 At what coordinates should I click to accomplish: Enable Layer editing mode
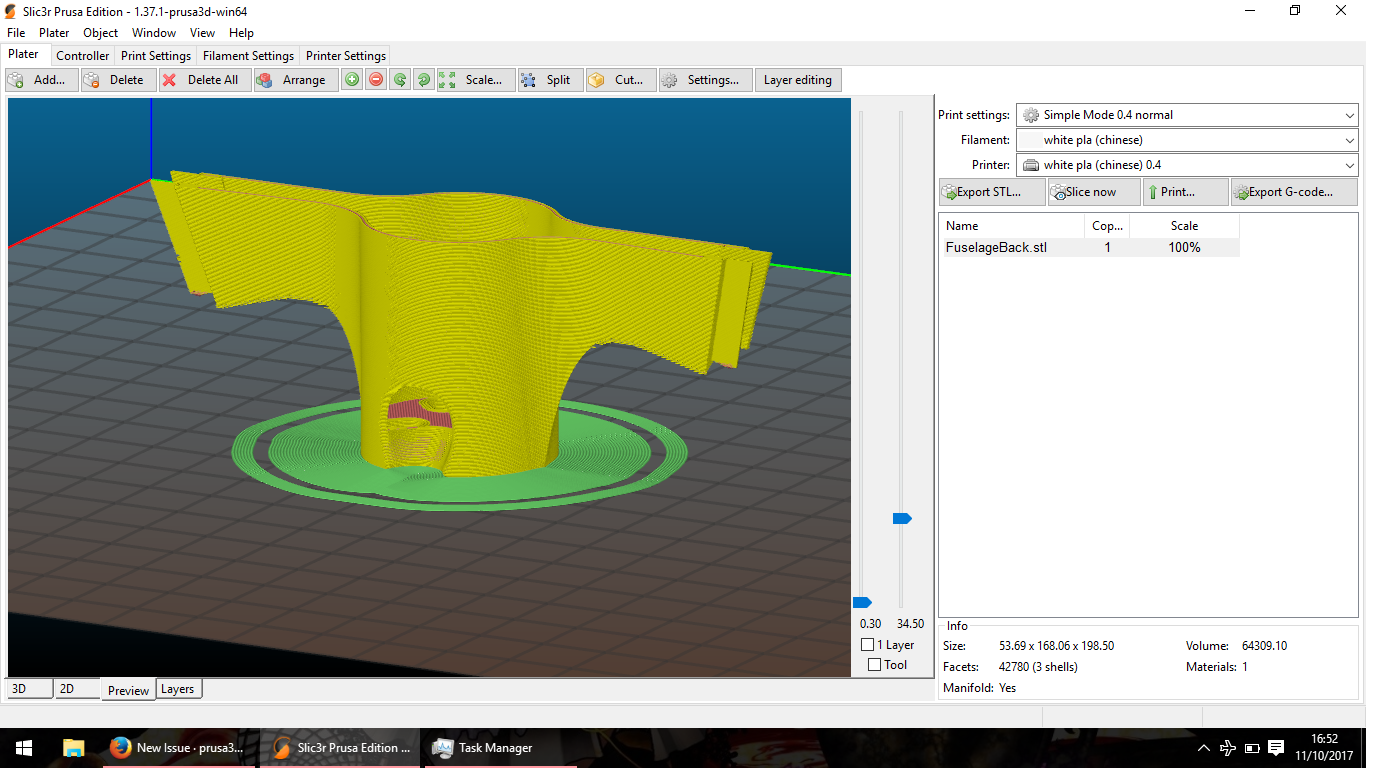pyautogui.click(x=798, y=80)
